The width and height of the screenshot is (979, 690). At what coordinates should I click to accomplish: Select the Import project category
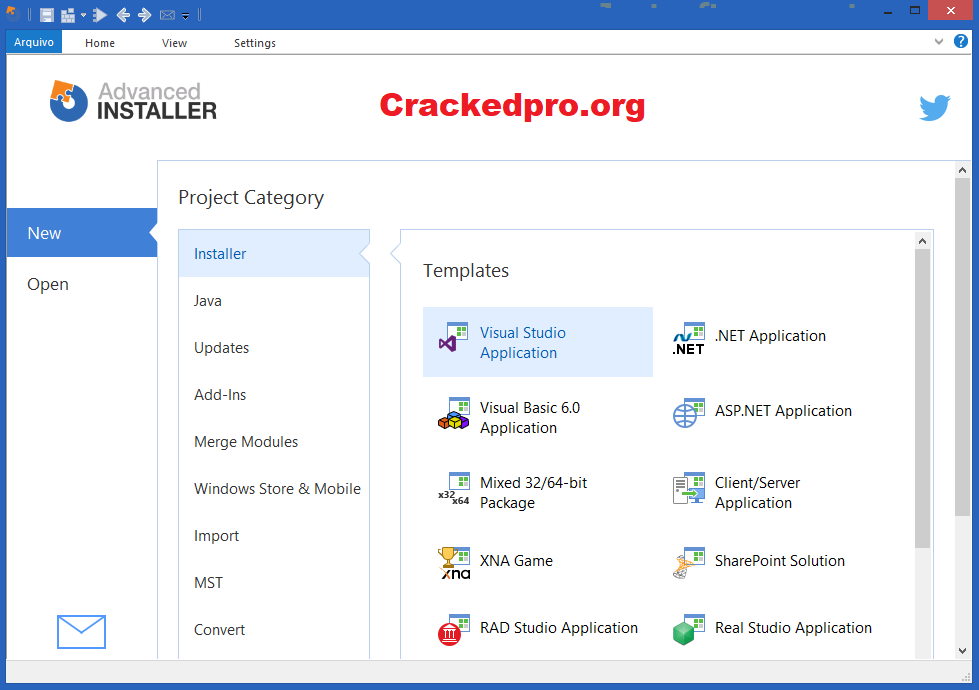tap(273, 536)
